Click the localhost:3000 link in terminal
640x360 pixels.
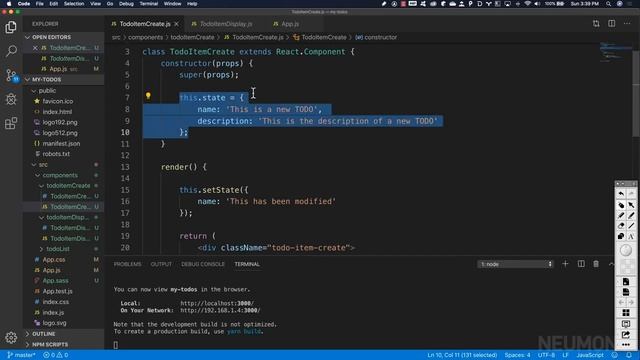tap(217, 303)
